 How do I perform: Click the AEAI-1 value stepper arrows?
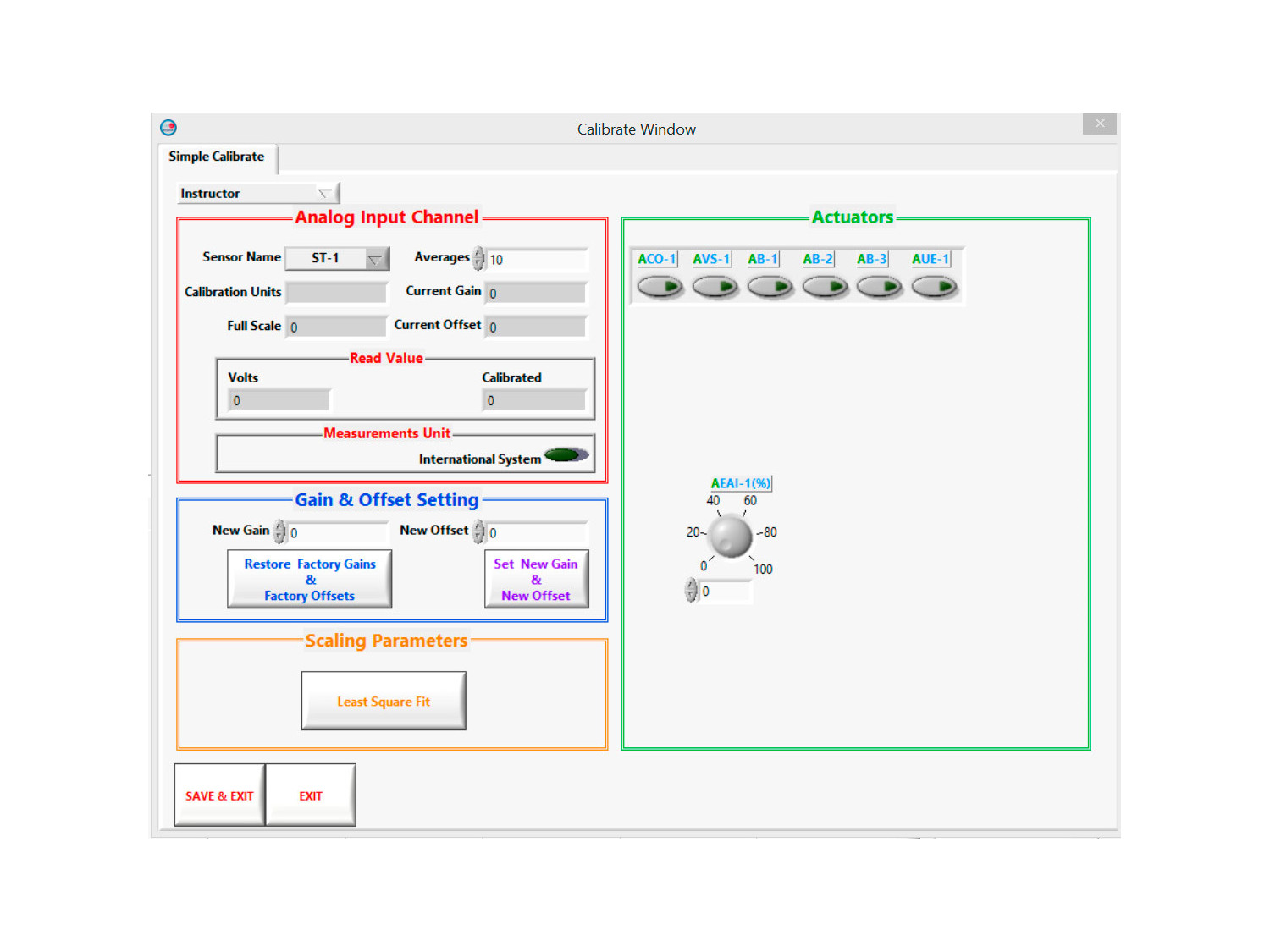[x=691, y=591]
